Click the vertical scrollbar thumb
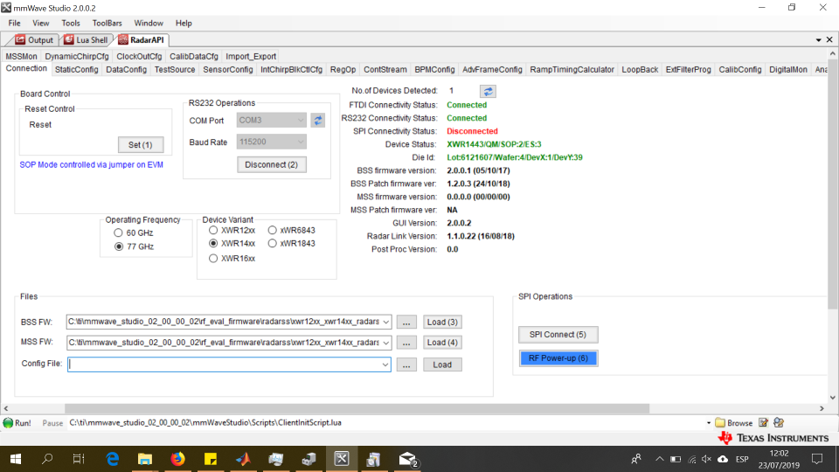 tap(833, 183)
